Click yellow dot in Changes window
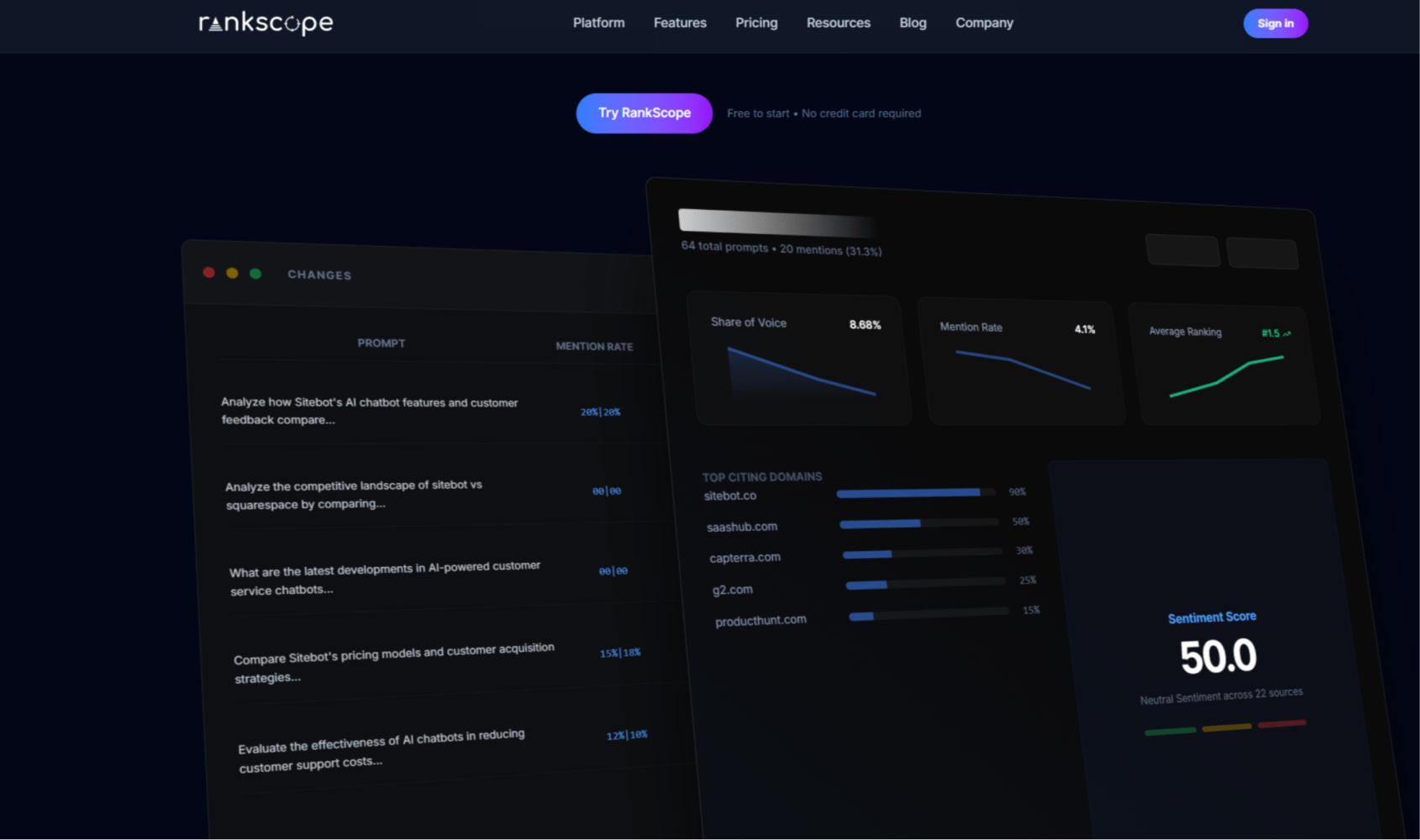The image size is (1420, 840). tap(233, 273)
